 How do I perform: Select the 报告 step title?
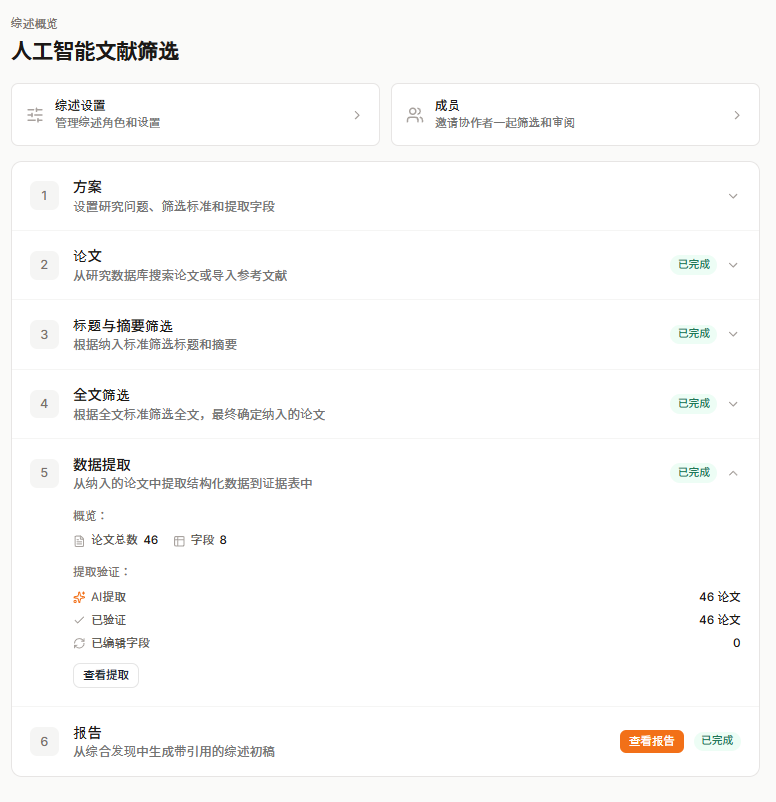click(87, 733)
